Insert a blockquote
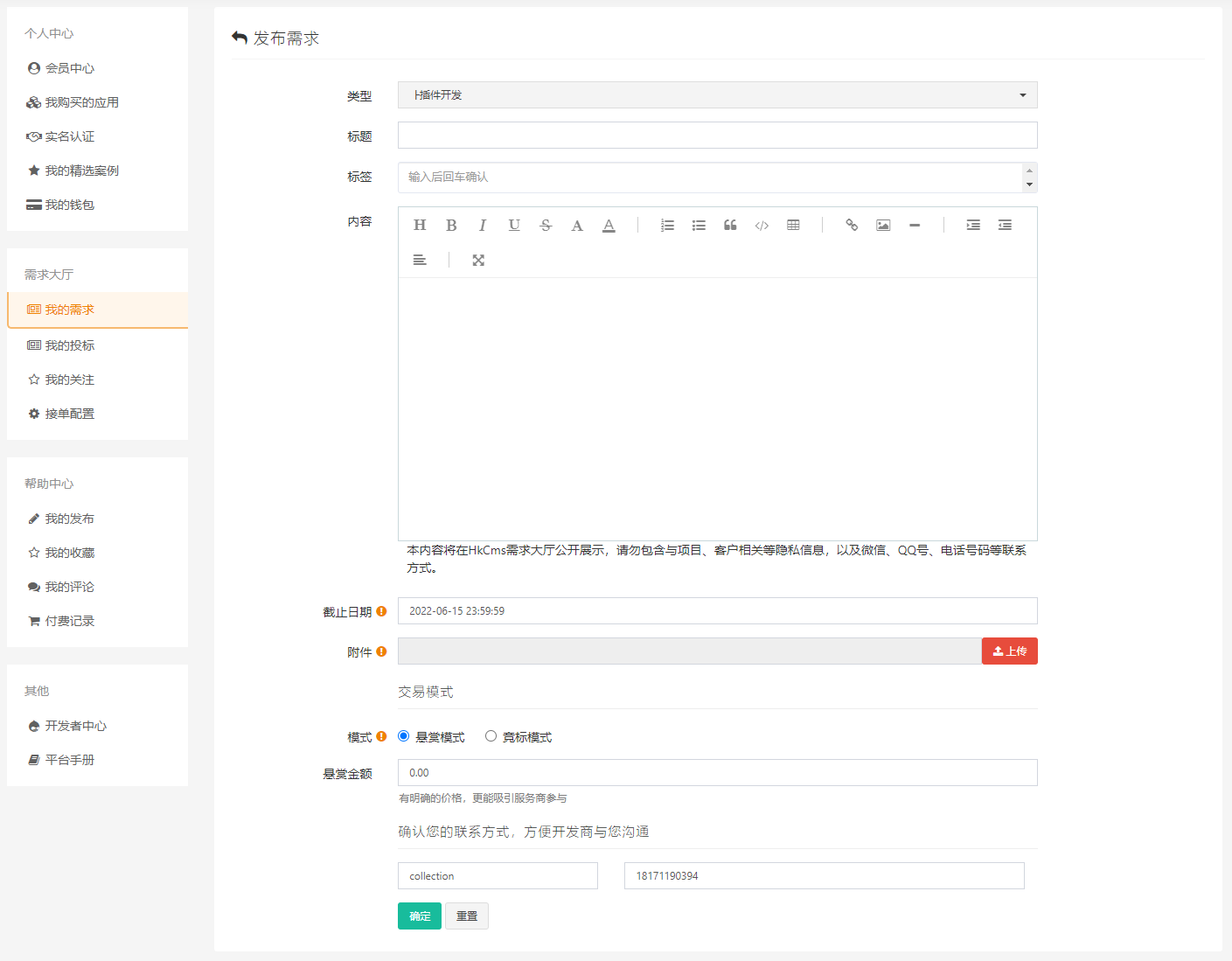 pyautogui.click(x=730, y=226)
